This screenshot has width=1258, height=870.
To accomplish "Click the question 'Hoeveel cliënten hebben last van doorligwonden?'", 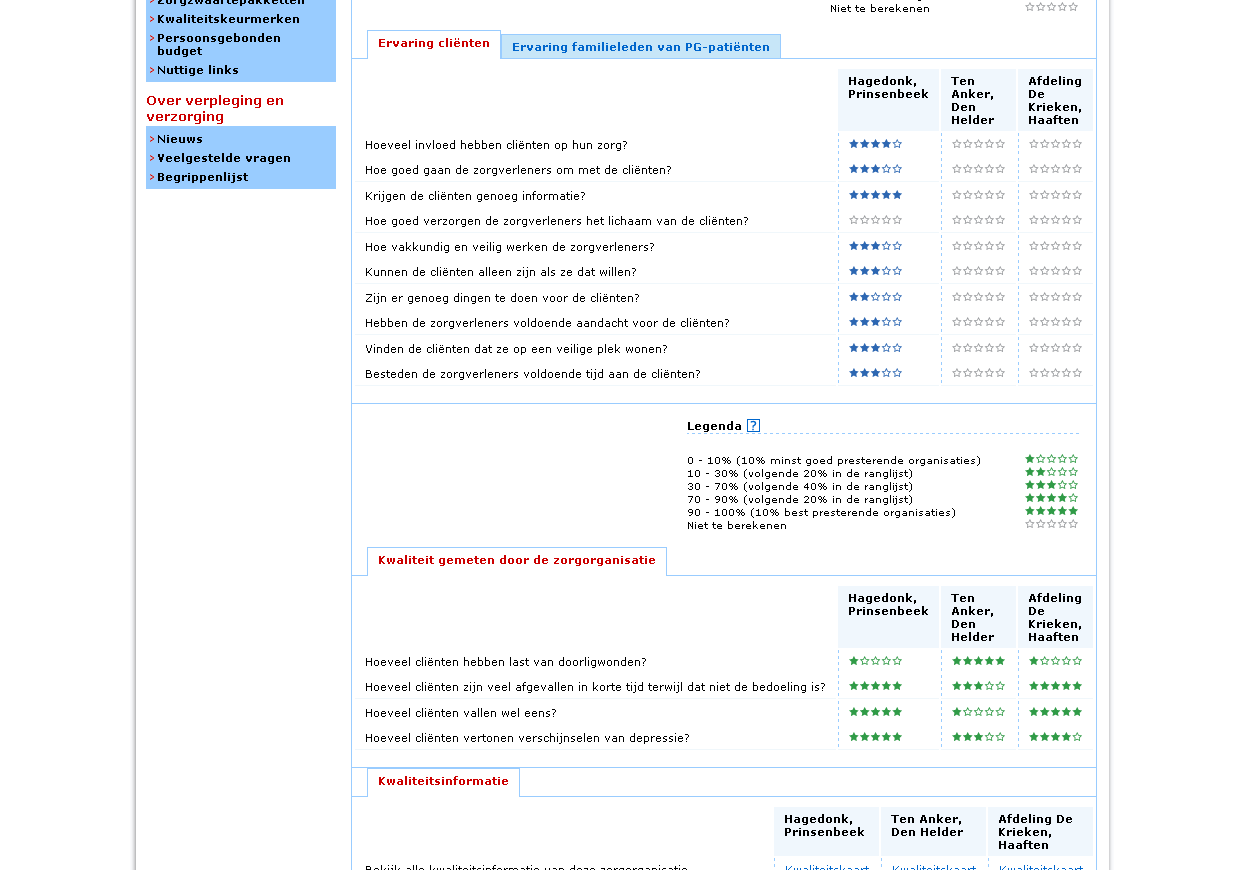I will [x=506, y=662].
